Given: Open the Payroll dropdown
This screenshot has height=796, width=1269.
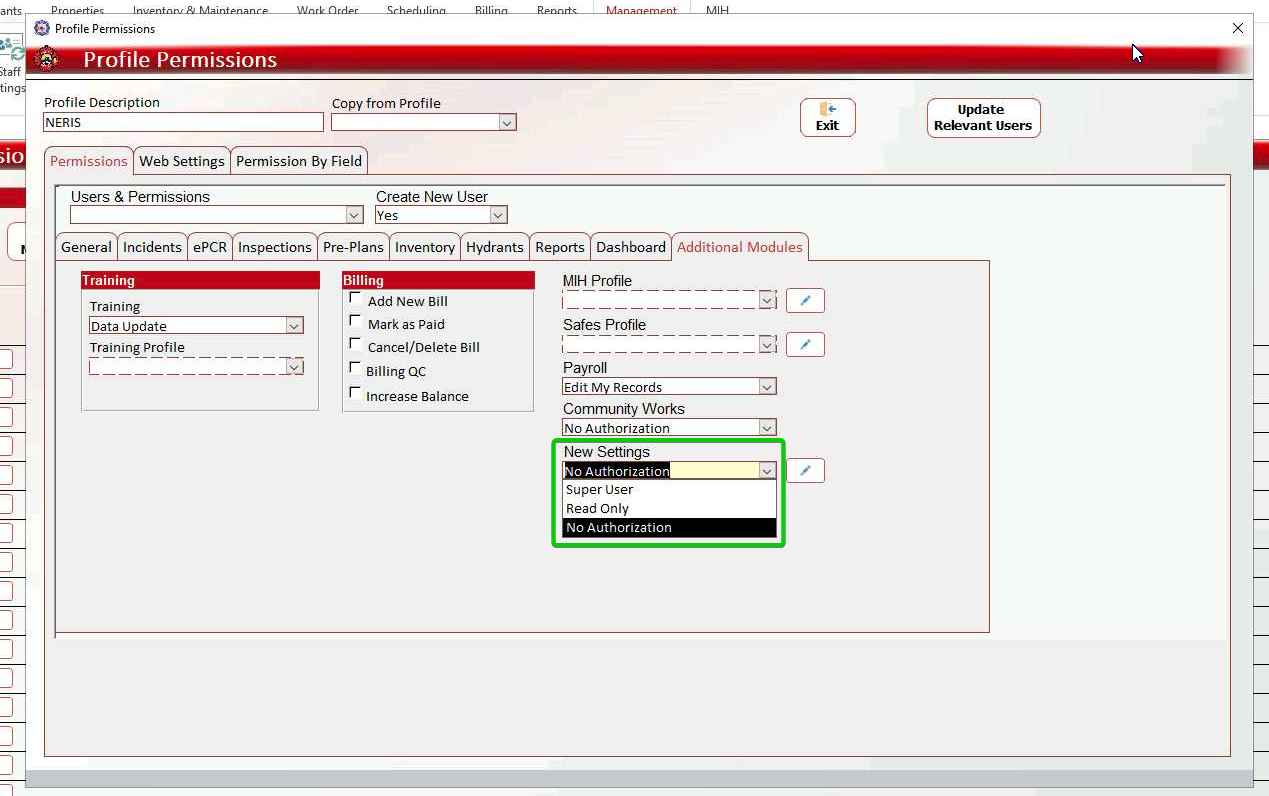Looking at the screenshot, I should [x=767, y=387].
